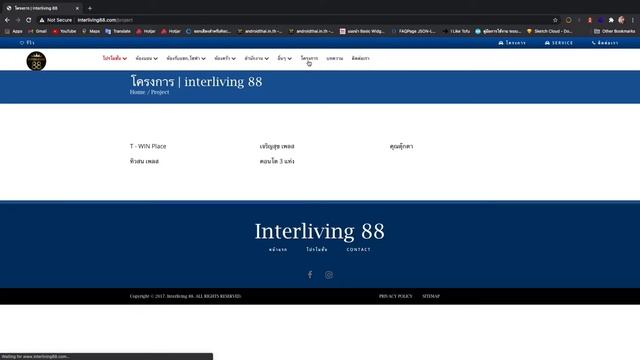Click the browser forward arrow

coord(18,20)
